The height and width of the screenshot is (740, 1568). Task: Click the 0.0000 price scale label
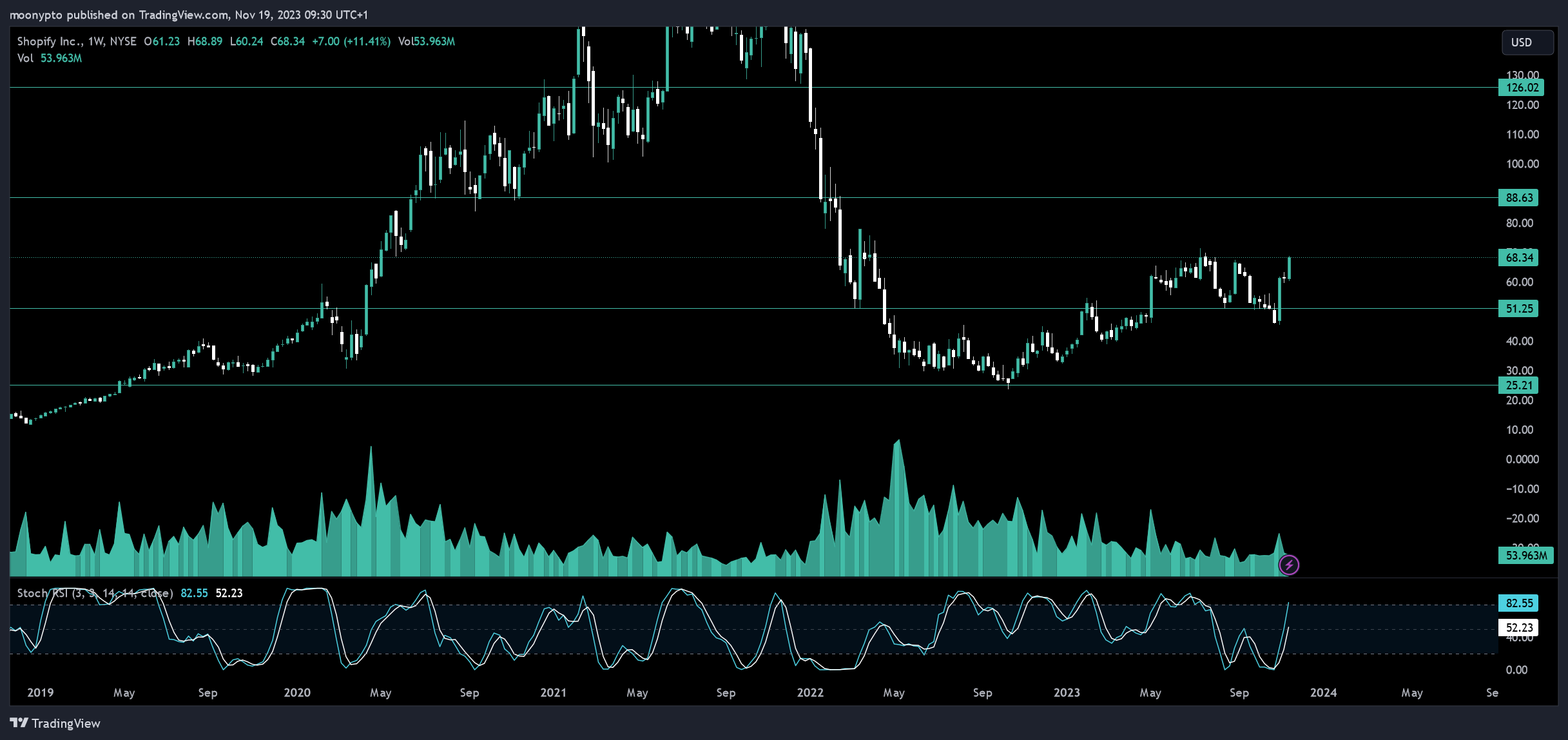click(x=1522, y=460)
